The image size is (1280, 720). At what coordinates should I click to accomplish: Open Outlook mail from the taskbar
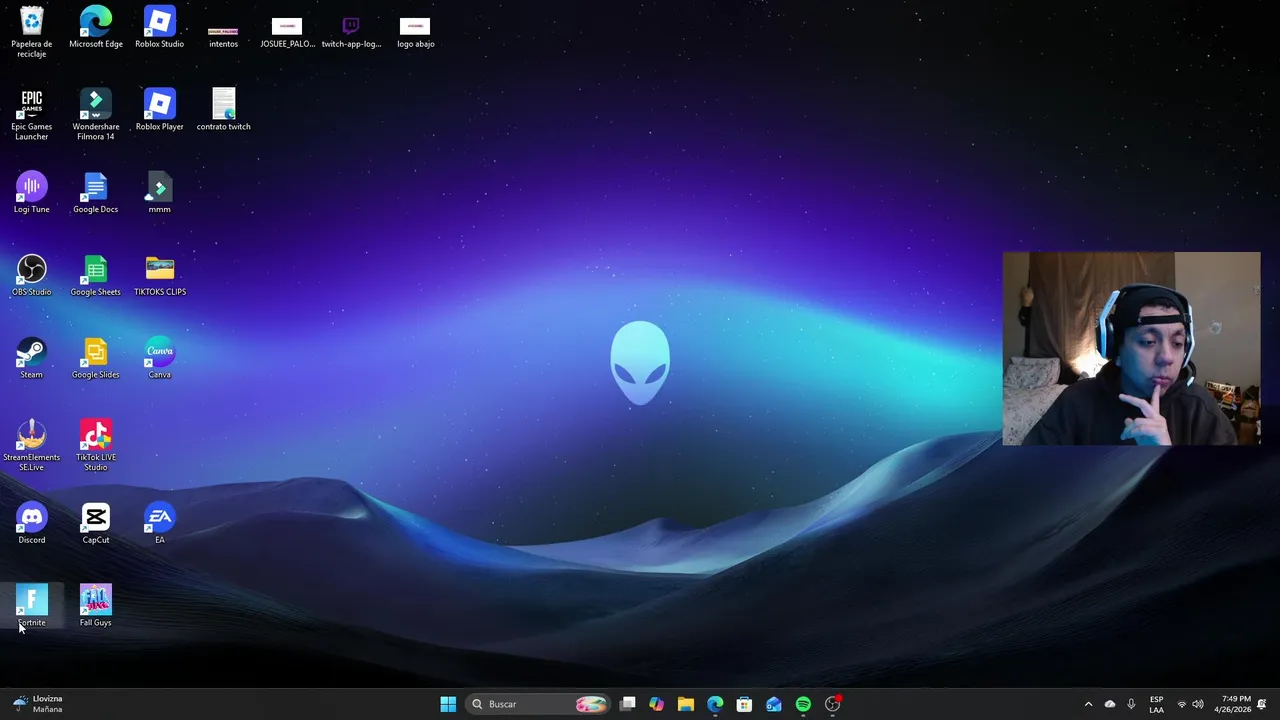[774, 704]
